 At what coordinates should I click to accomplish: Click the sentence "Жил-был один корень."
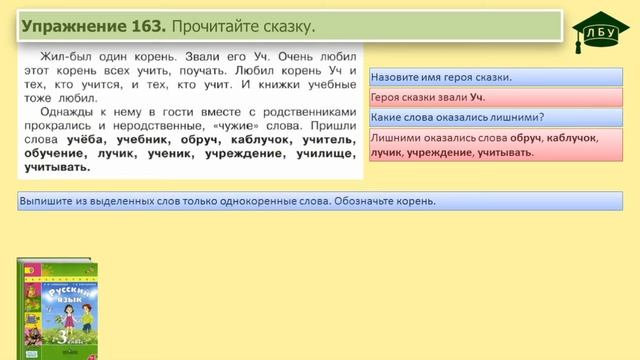click(109, 56)
